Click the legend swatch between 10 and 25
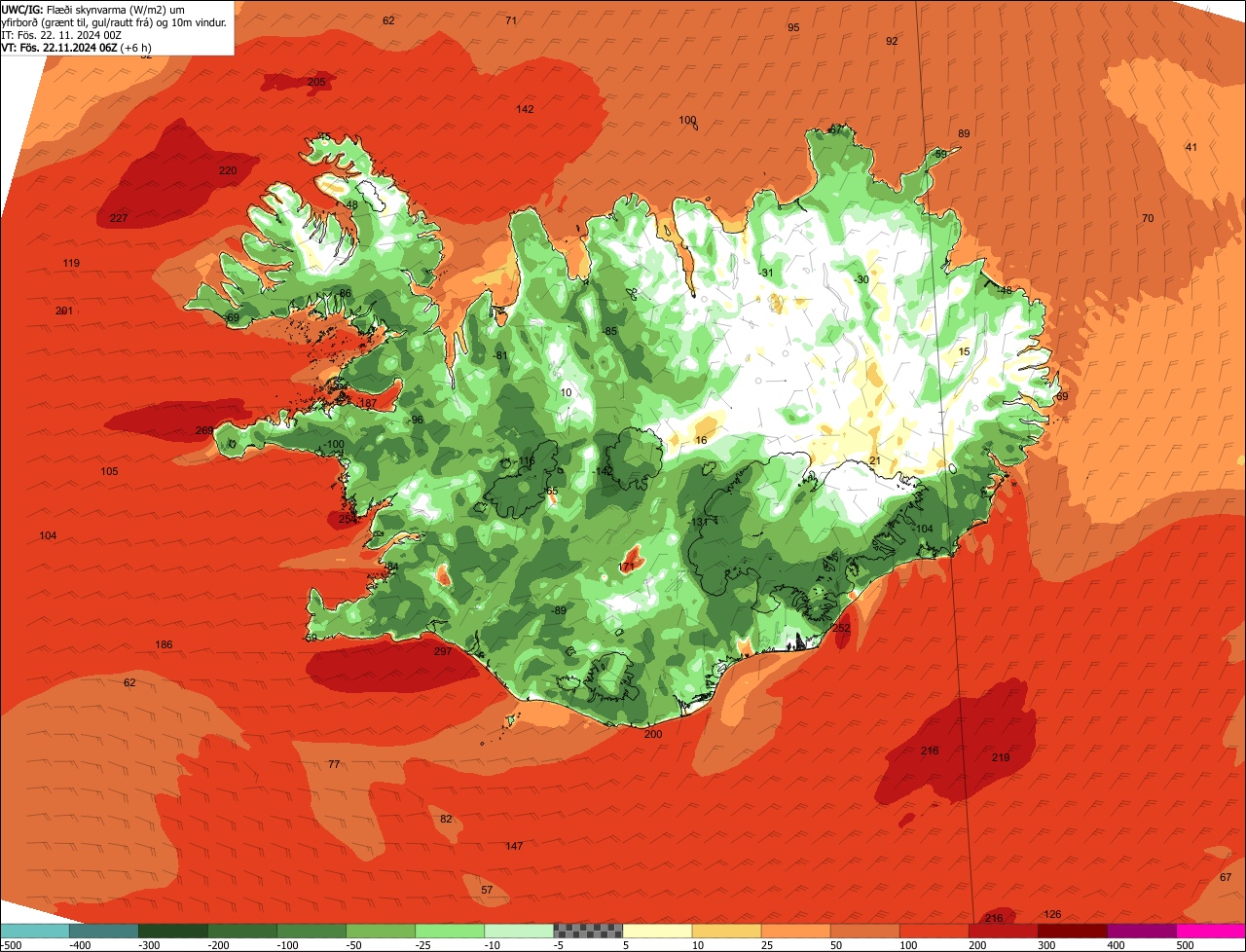This screenshot has height=952, width=1246. (725, 931)
